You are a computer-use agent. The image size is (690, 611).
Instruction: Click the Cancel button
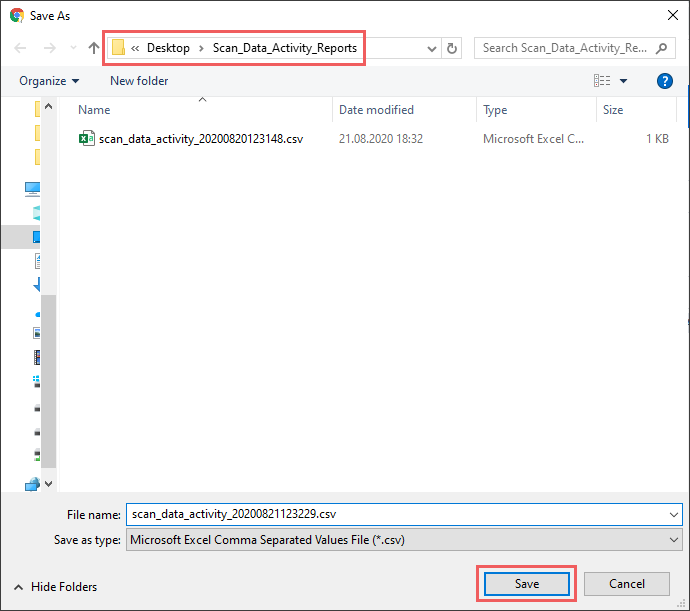point(627,584)
